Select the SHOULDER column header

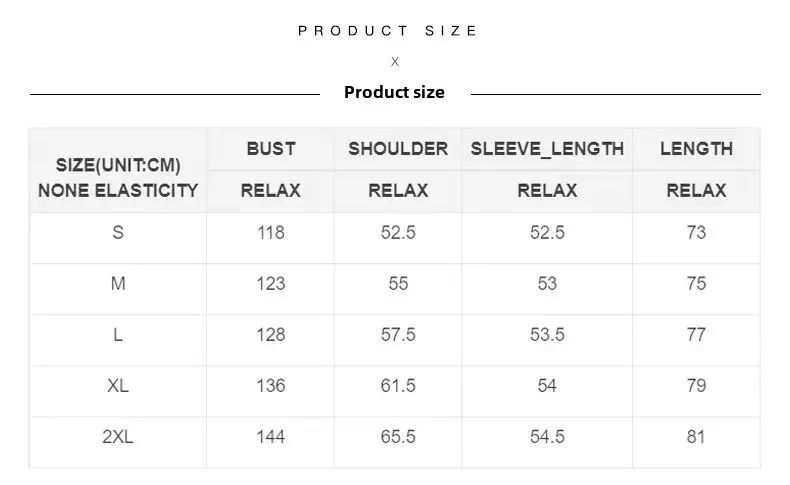(398, 149)
